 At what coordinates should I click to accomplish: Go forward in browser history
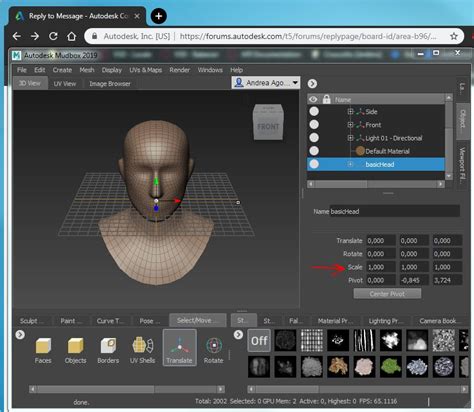[35, 36]
